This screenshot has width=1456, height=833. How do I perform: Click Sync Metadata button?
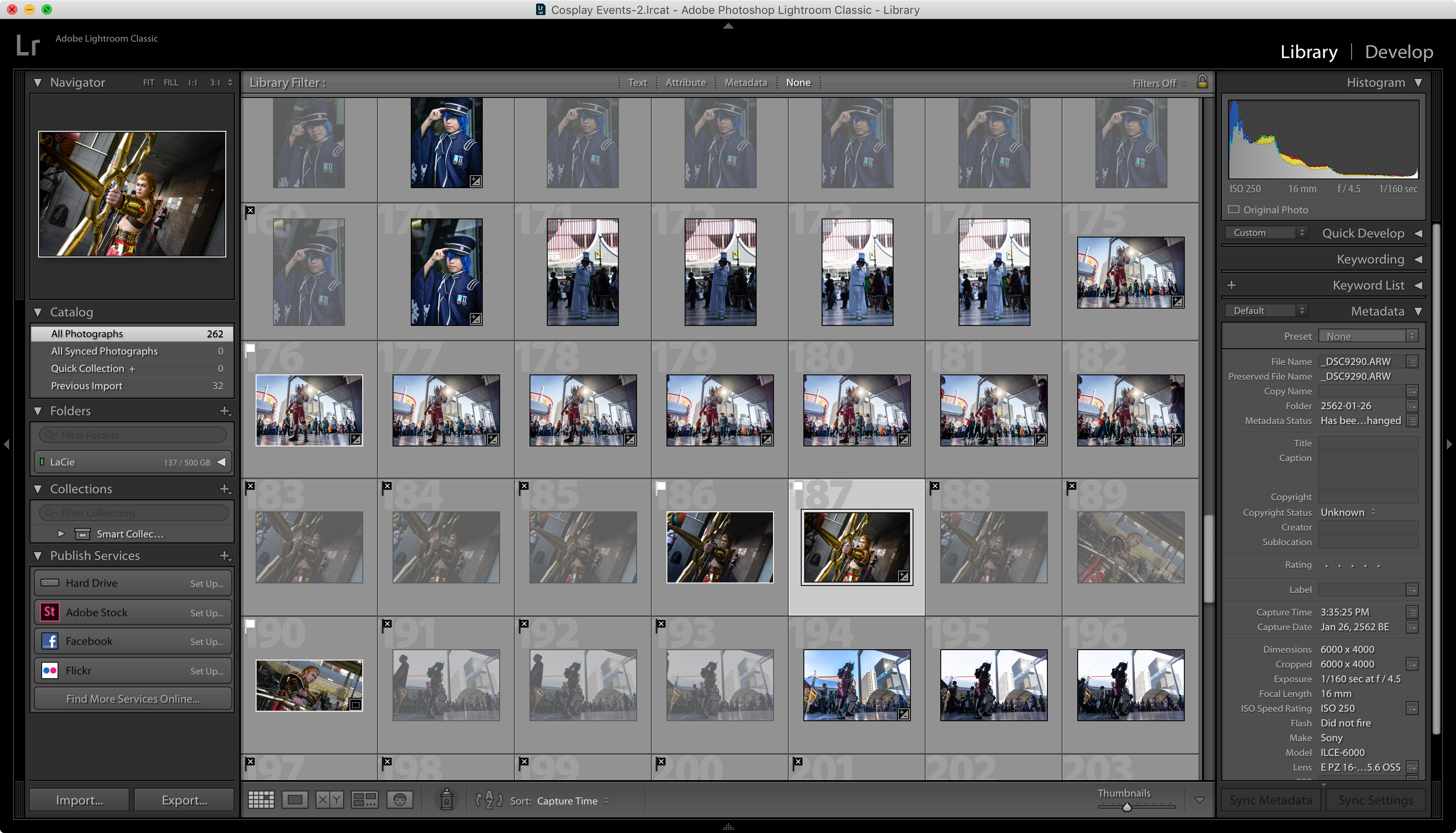pos(1271,800)
